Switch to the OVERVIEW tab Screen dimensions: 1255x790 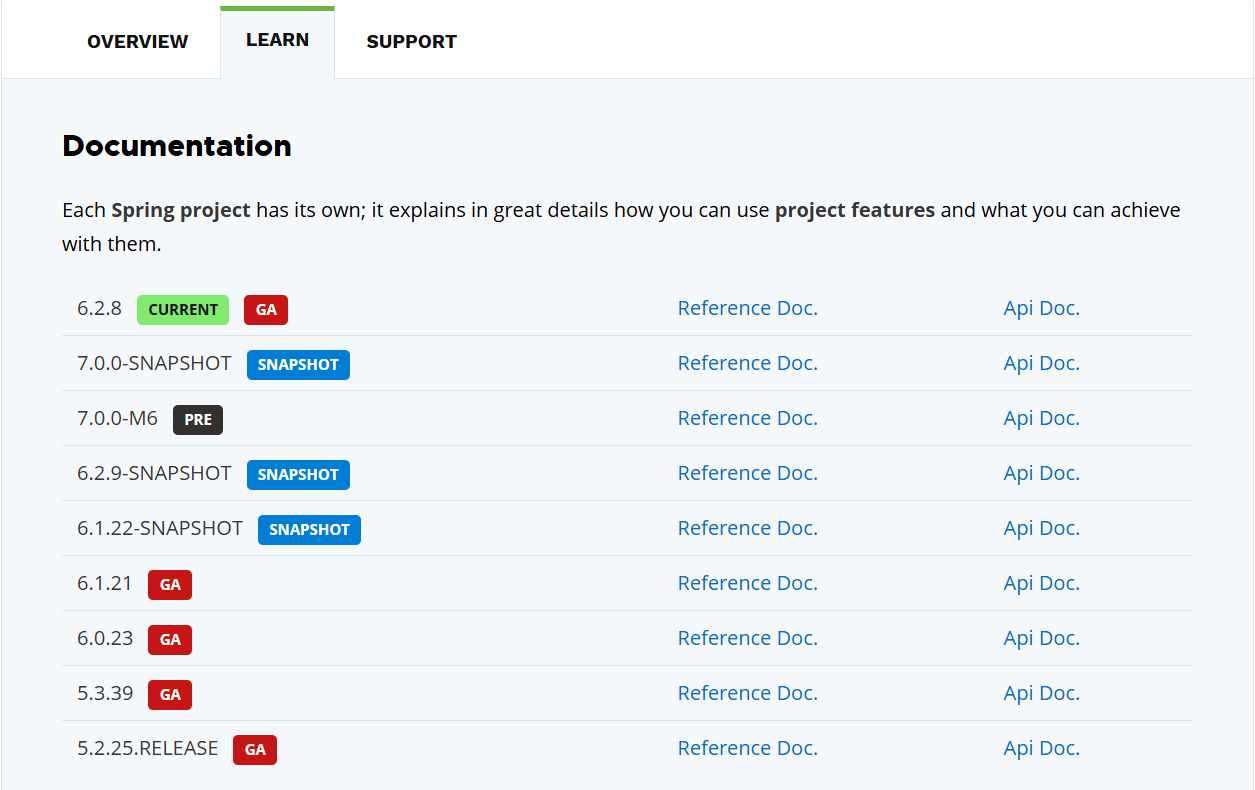137,42
